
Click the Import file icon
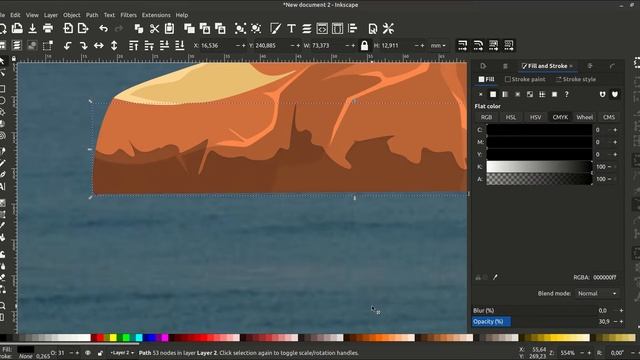[68, 28]
